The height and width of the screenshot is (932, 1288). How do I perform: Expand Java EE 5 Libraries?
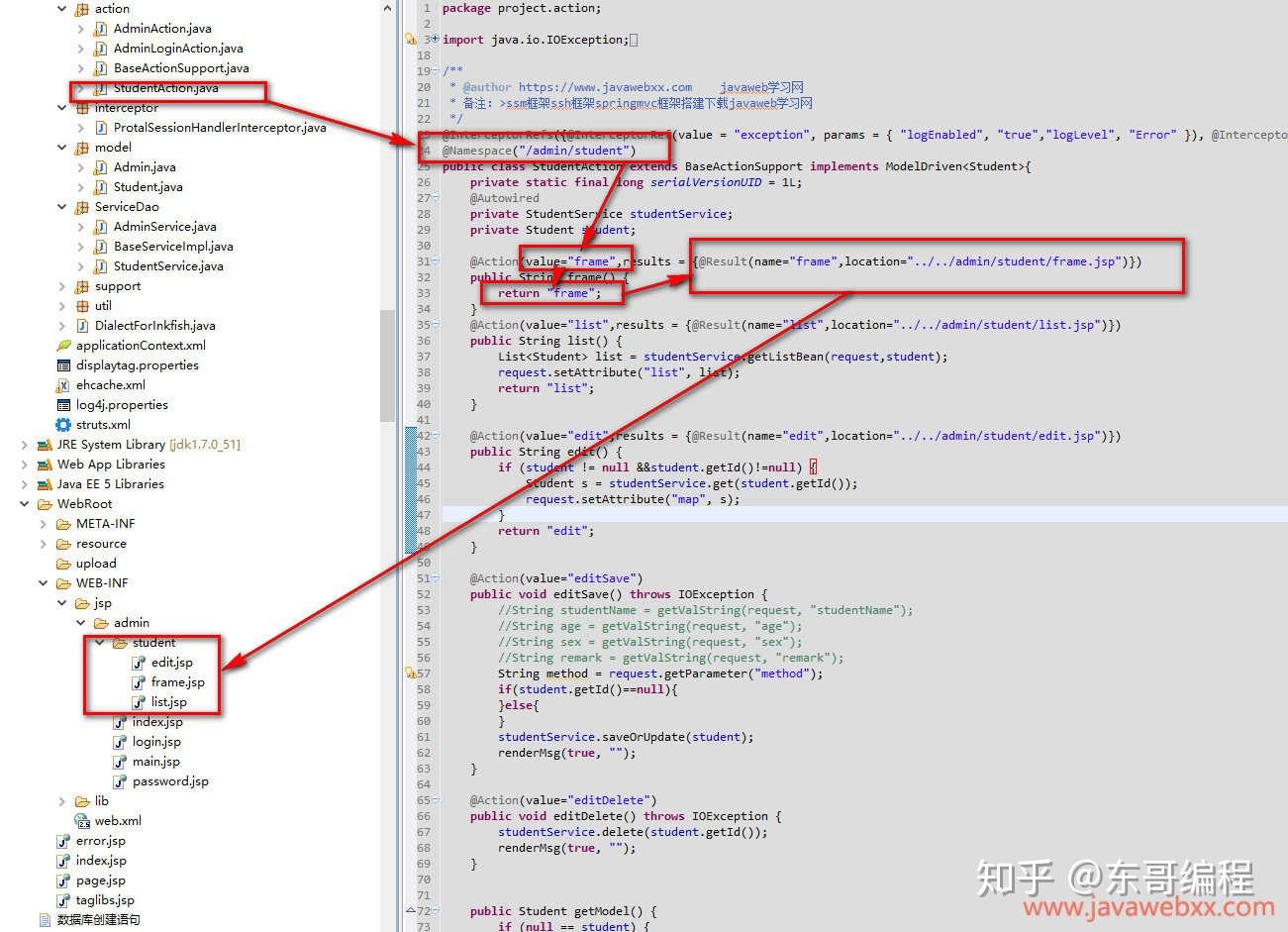coord(24,484)
